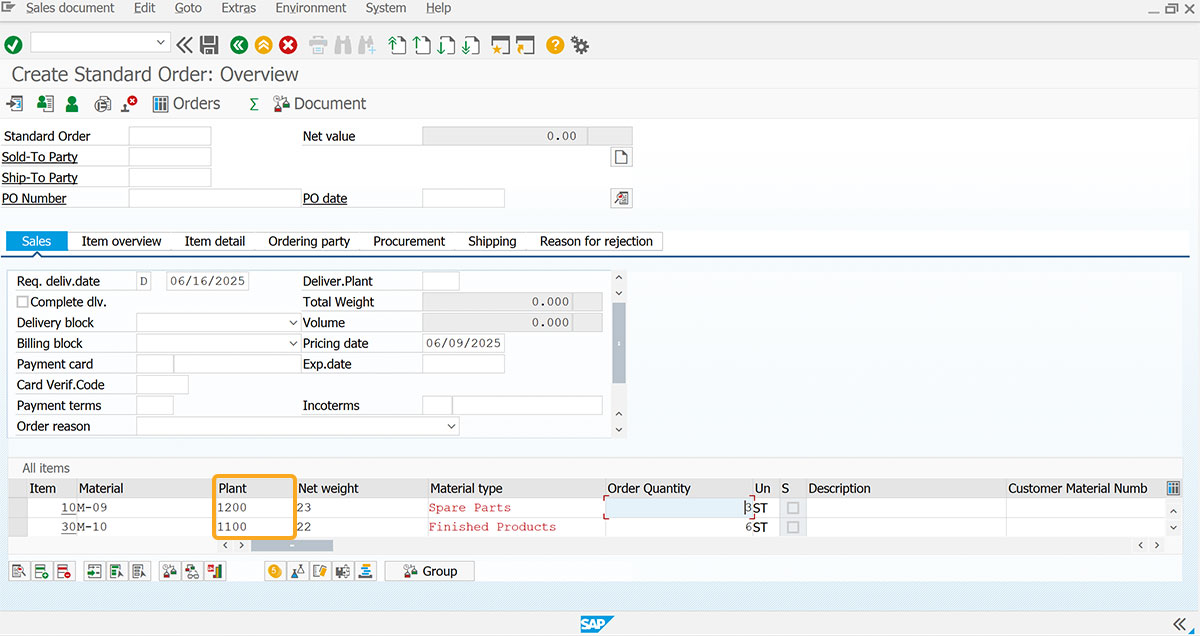
Task: Click the Print icon in toolbar
Action: click(318, 45)
